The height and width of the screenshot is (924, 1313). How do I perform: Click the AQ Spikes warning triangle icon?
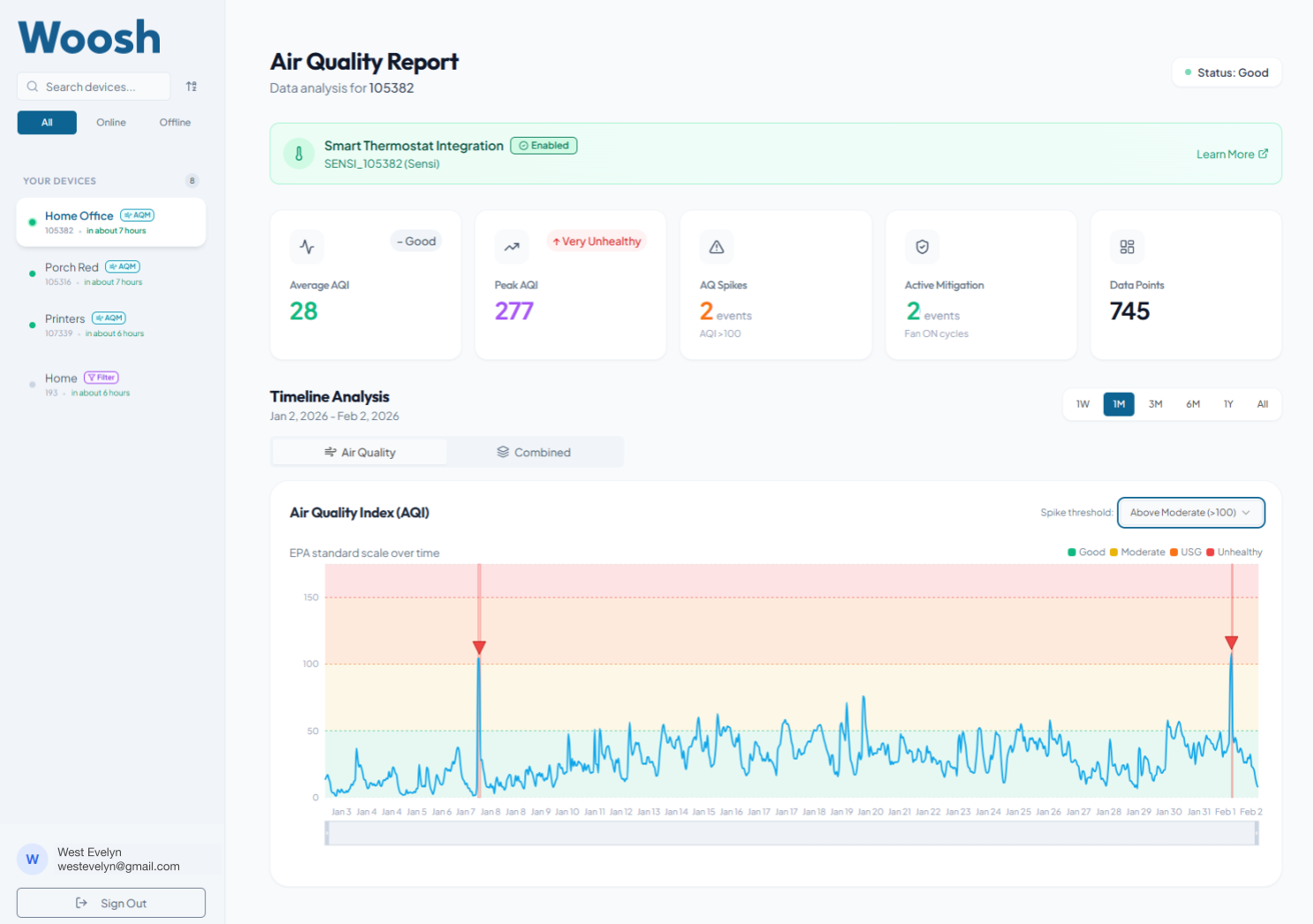tap(717, 247)
